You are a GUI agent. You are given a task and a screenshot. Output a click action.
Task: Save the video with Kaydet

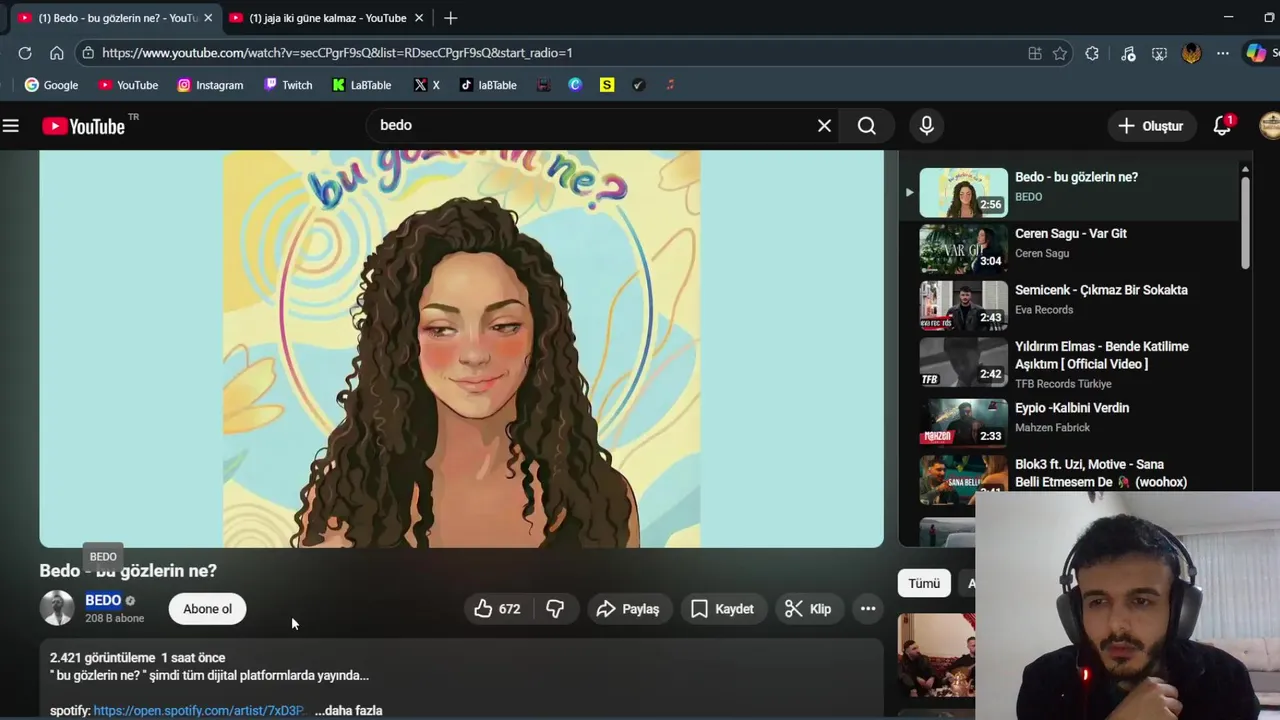tap(722, 609)
